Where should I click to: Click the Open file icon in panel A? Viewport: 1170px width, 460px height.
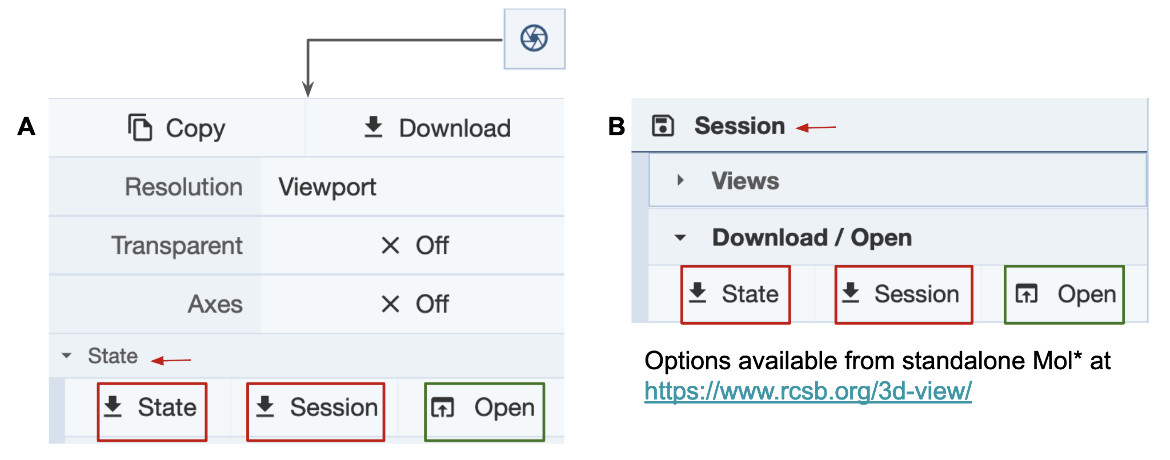click(x=443, y=408)
